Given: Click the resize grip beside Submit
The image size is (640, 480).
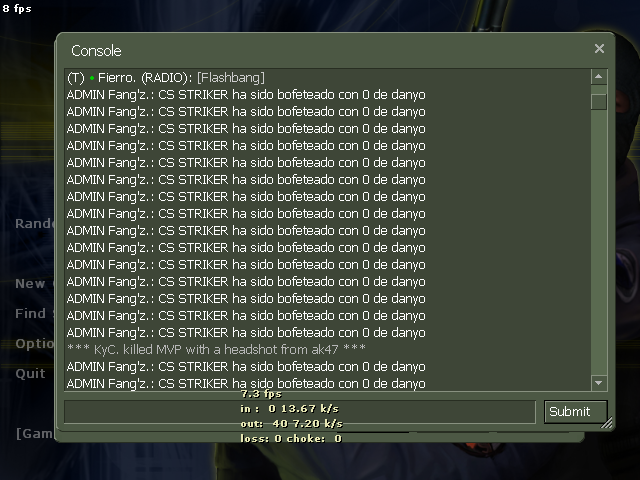Looking at the screenshot, I should [x=607, y=423].
